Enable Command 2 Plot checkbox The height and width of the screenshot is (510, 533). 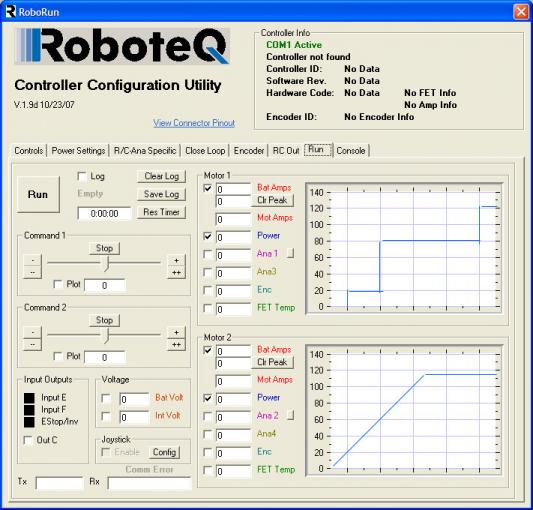pos(58,356)
